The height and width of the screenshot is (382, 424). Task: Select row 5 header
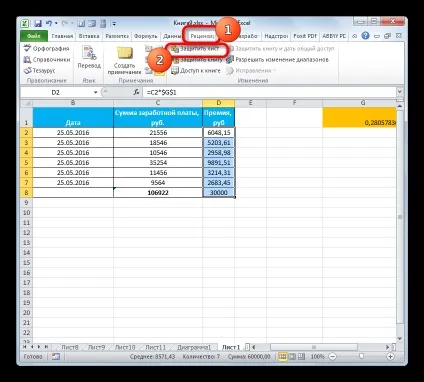point(26,163)
